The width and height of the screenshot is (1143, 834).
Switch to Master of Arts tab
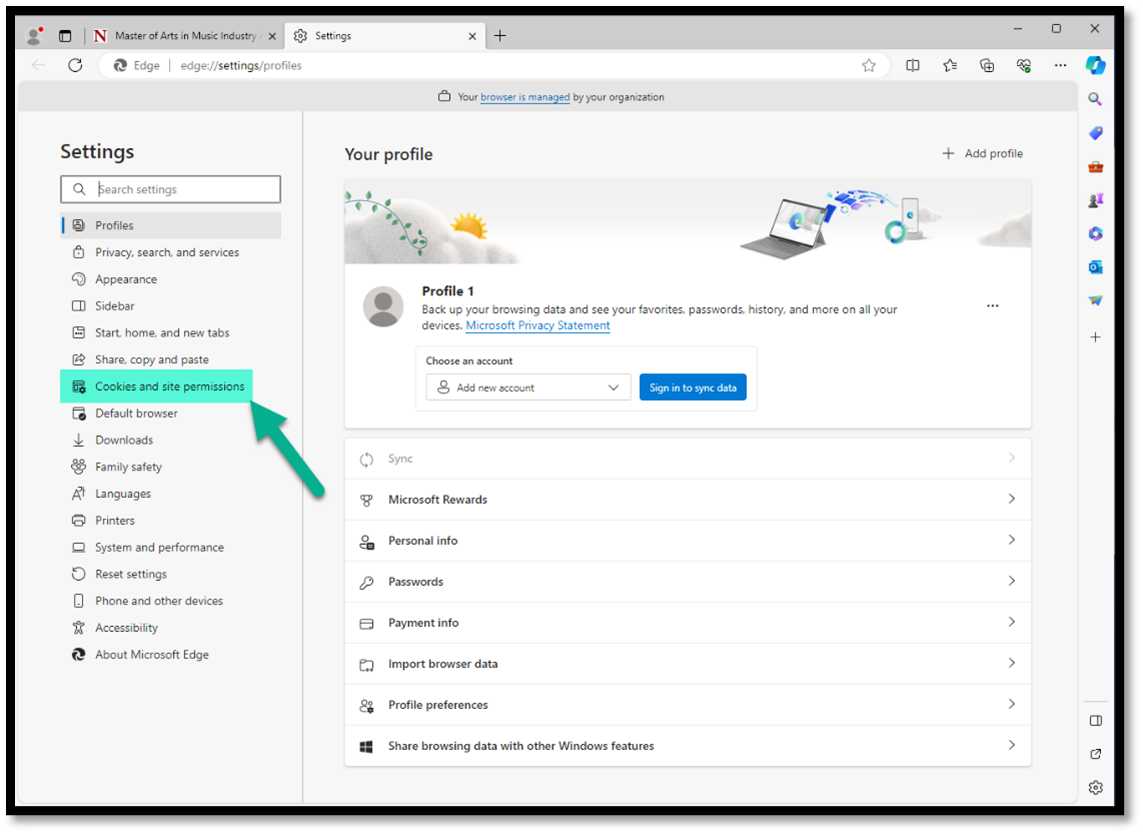coord(184,36)
